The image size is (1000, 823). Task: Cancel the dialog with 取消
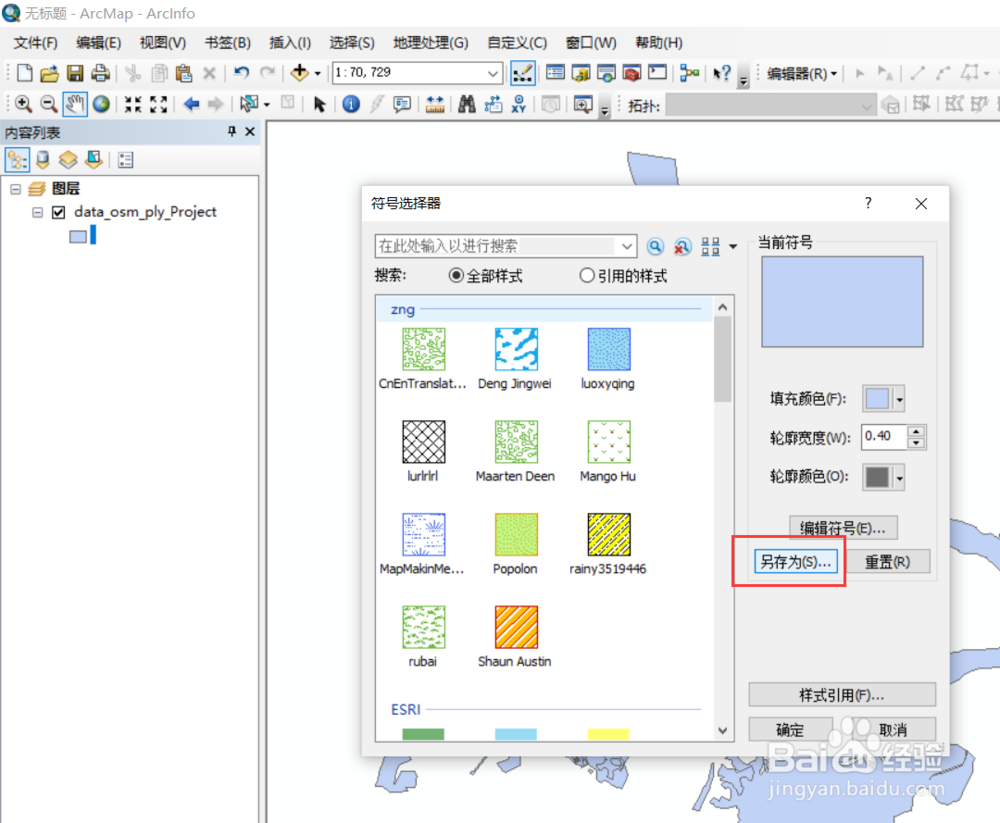(x=893, y=729)
